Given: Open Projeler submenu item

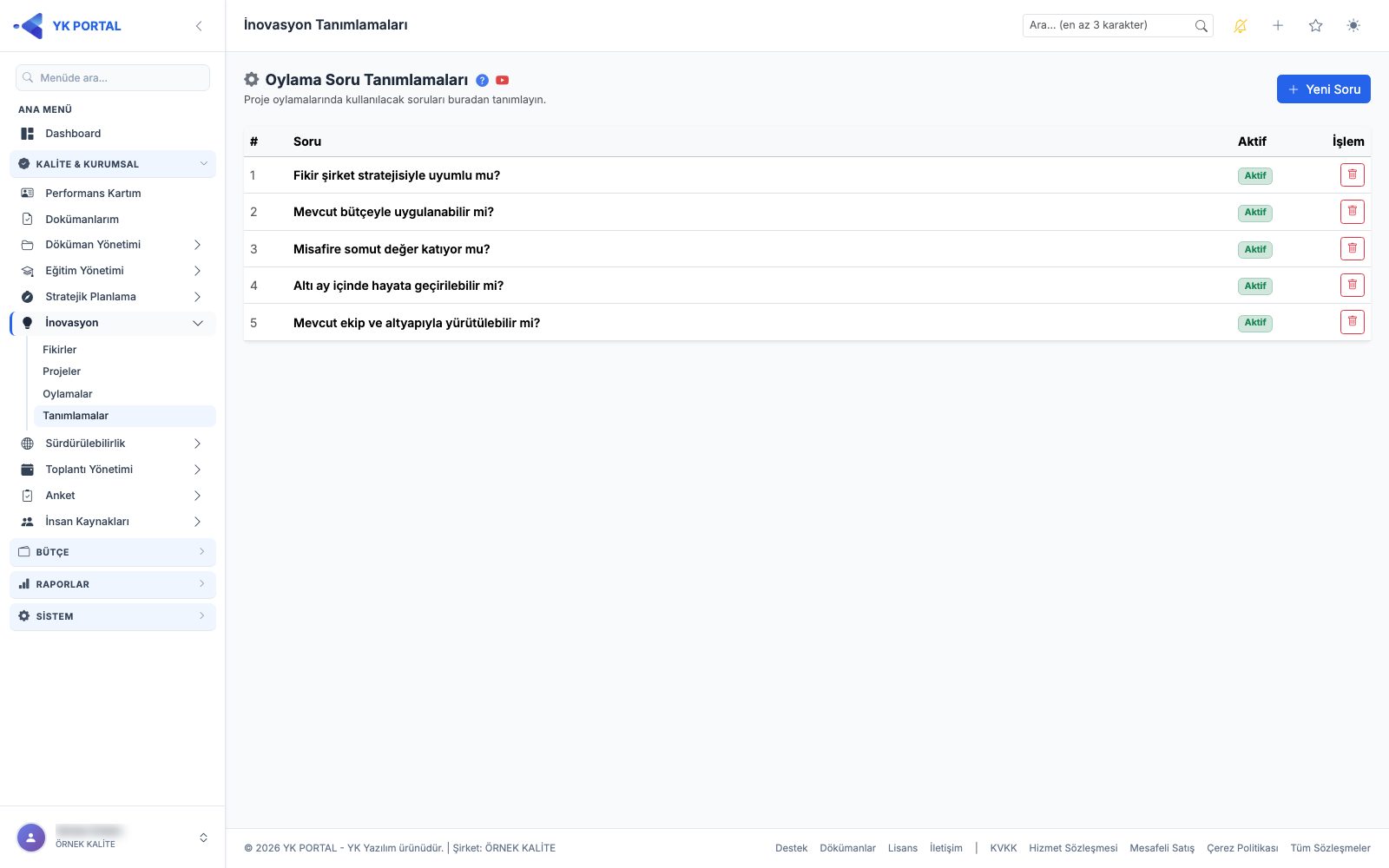Looking at the screenshot, I should pos(124,372).
